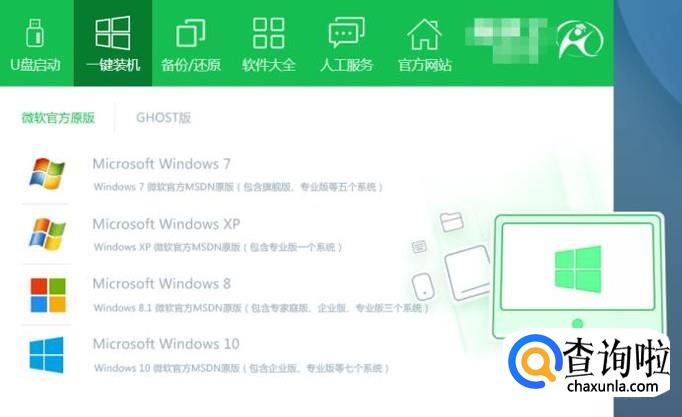The image size is (682, 417).
Task: Click the blue Windows 10 logo
Action: point(47,355)
